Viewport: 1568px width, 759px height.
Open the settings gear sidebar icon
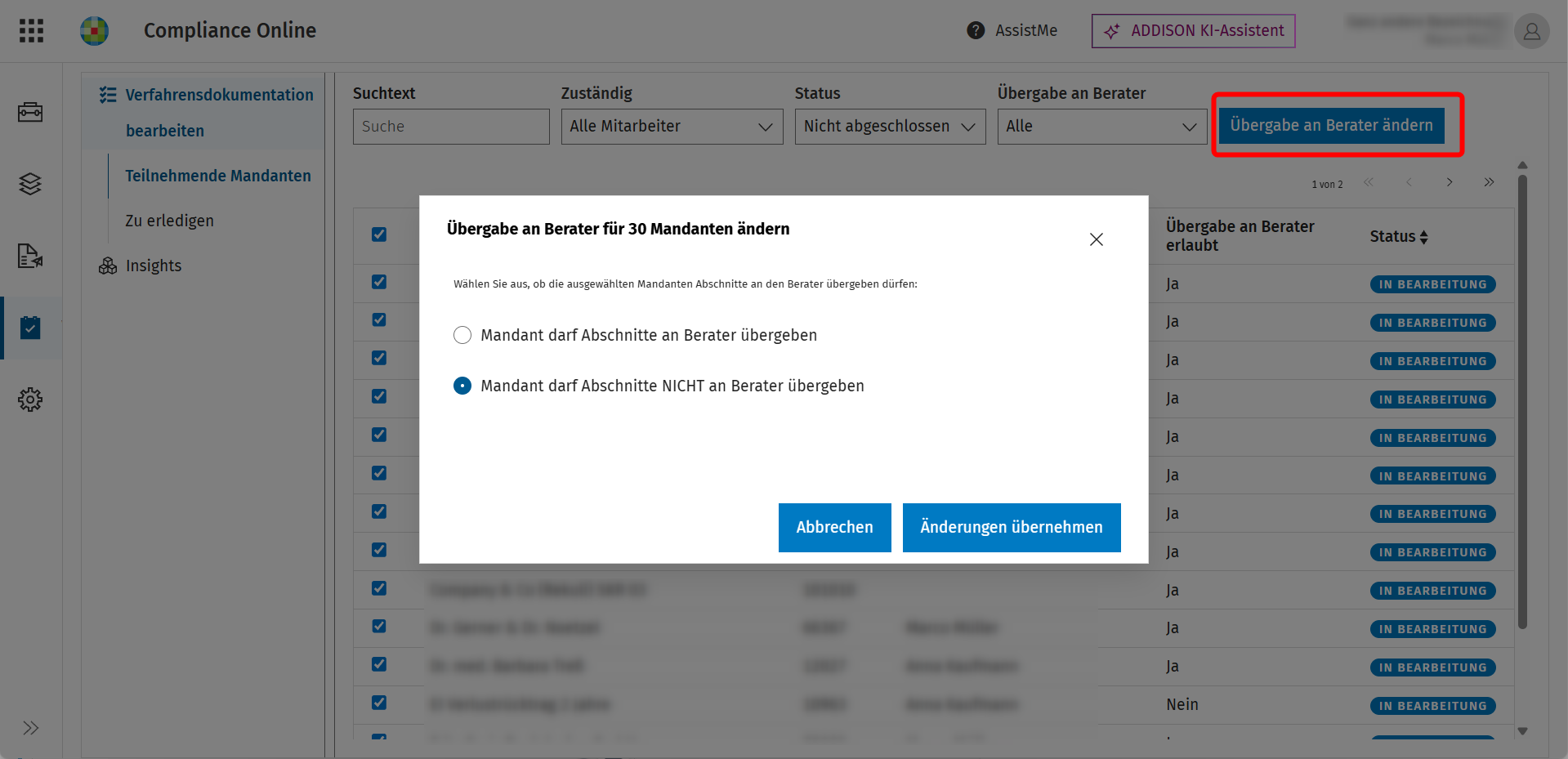click(x=30, y=400)
